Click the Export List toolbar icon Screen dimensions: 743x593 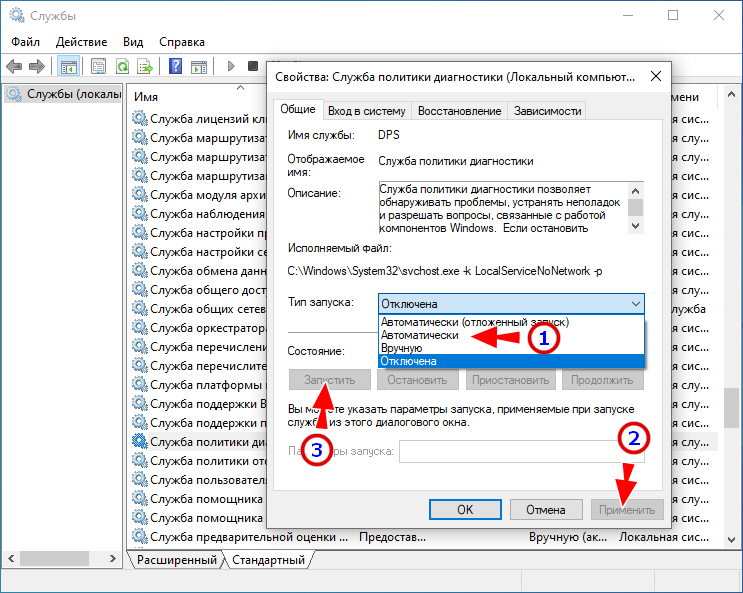pyautogui.click(x=145, y=66)
